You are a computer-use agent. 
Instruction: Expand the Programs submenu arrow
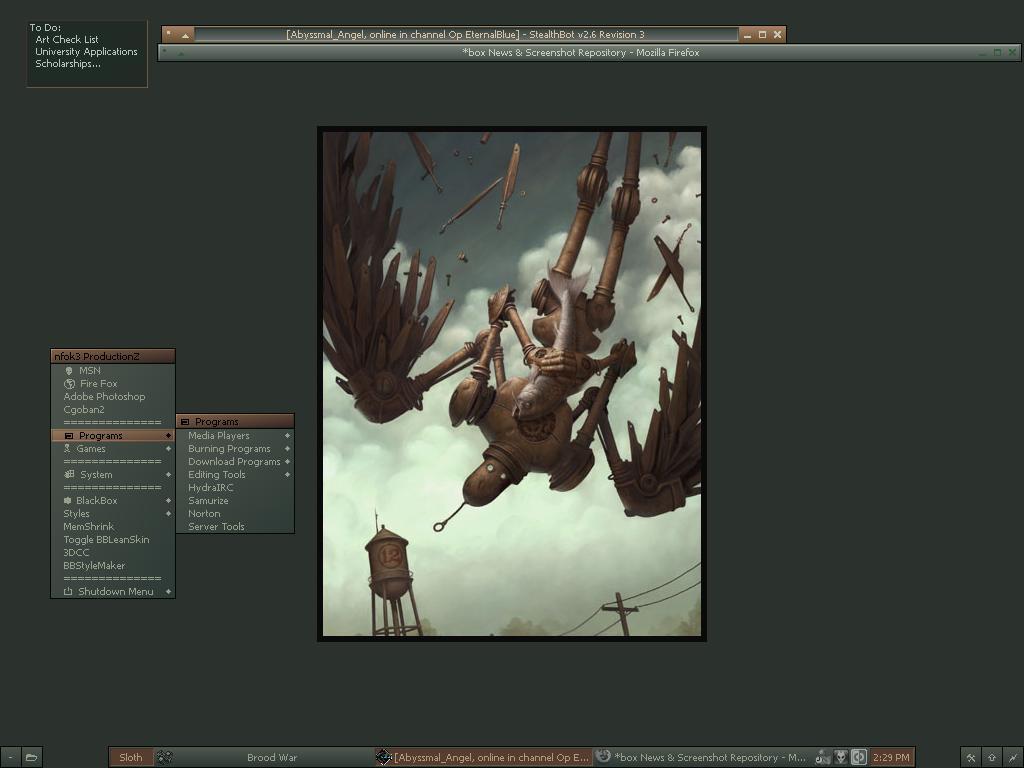click(x=168, y=436)
